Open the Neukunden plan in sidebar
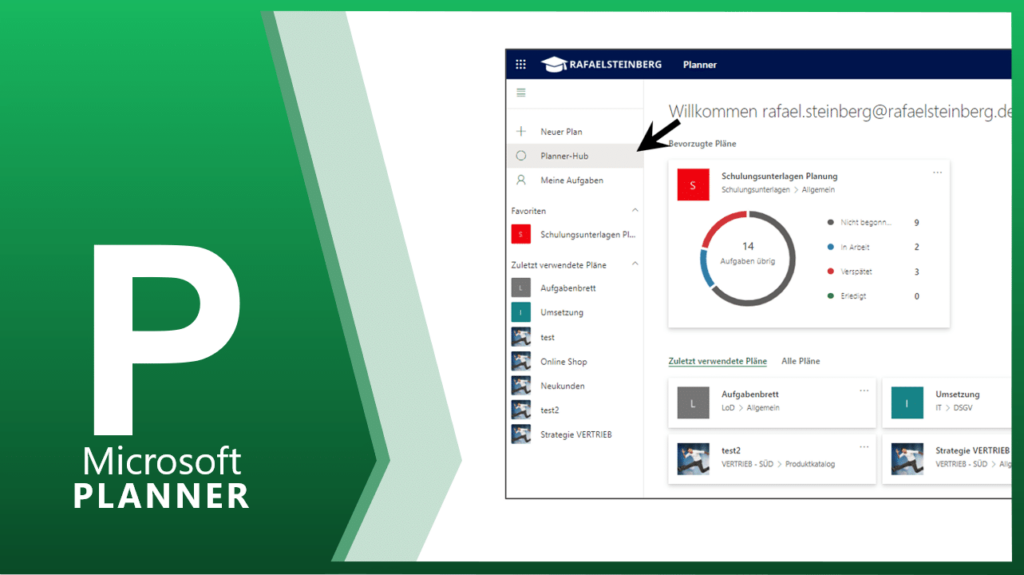Screen dimensions: 1024x575 [562, 386]
